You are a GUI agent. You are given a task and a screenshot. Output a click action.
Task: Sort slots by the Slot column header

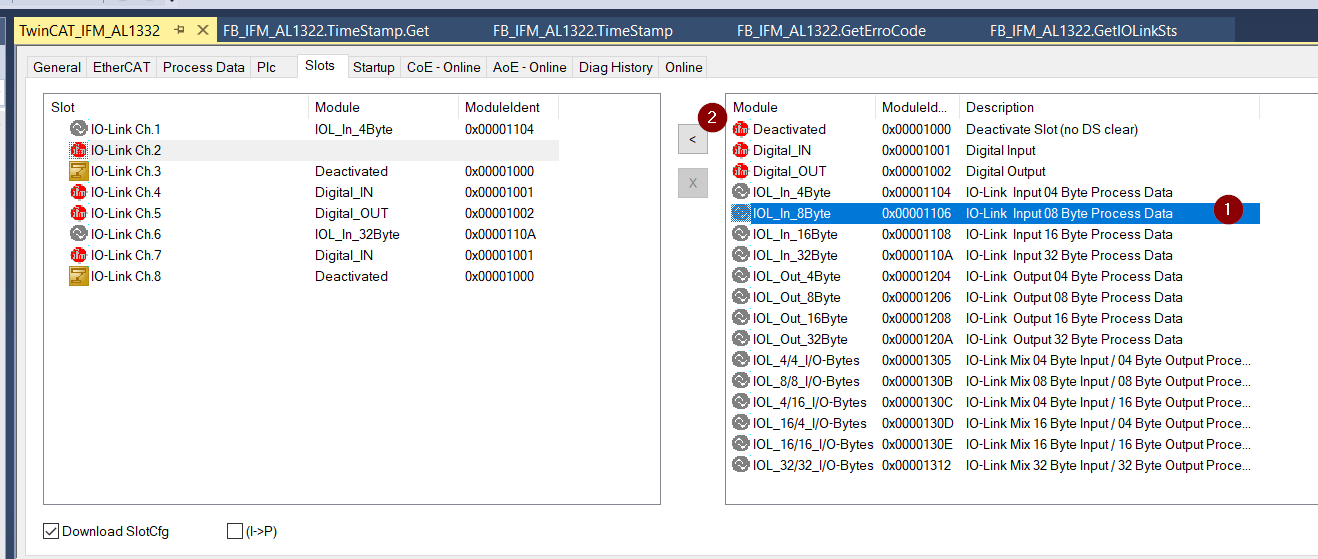tap(179, 107)
